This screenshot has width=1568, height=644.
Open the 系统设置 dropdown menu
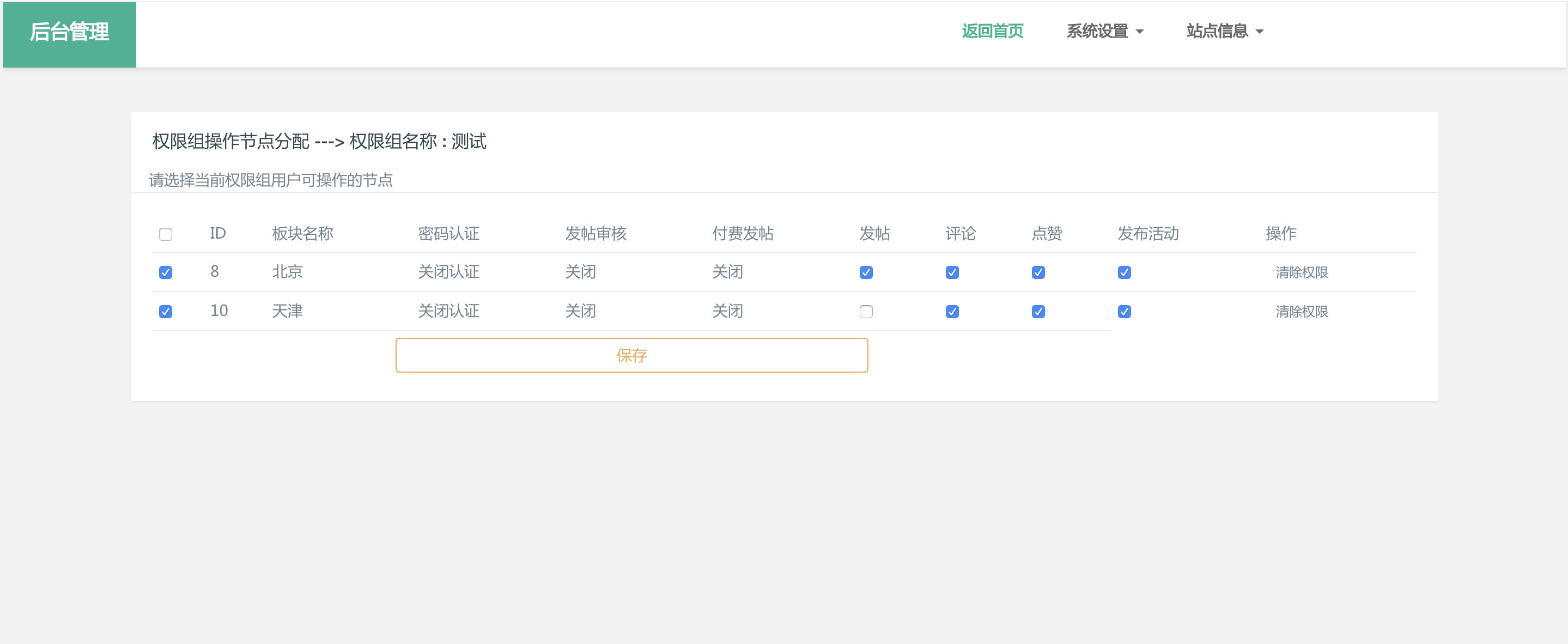1105,31
